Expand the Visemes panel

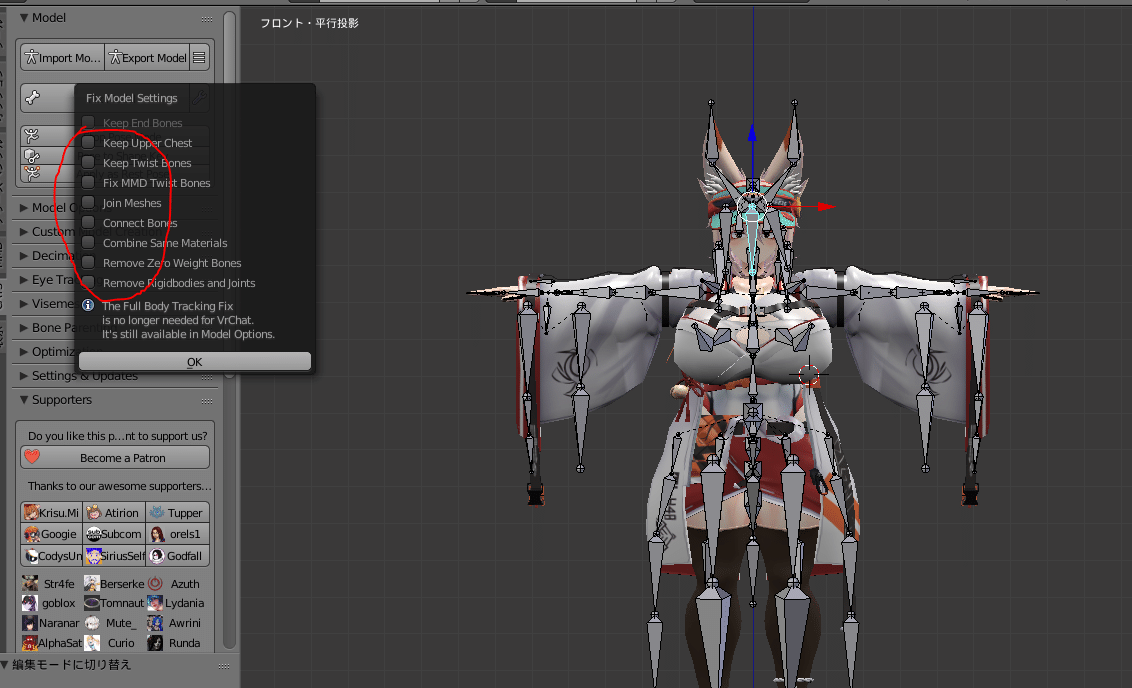tap(24, 303)
